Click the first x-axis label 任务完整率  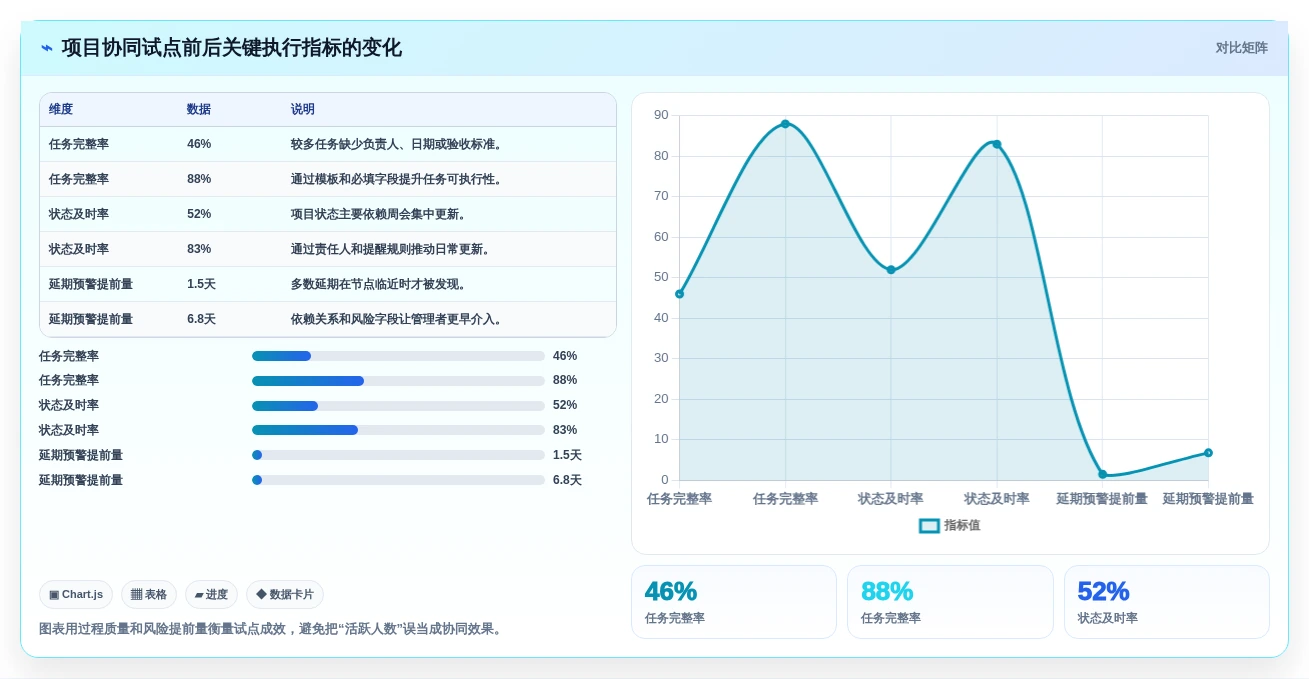coord(680,498)
